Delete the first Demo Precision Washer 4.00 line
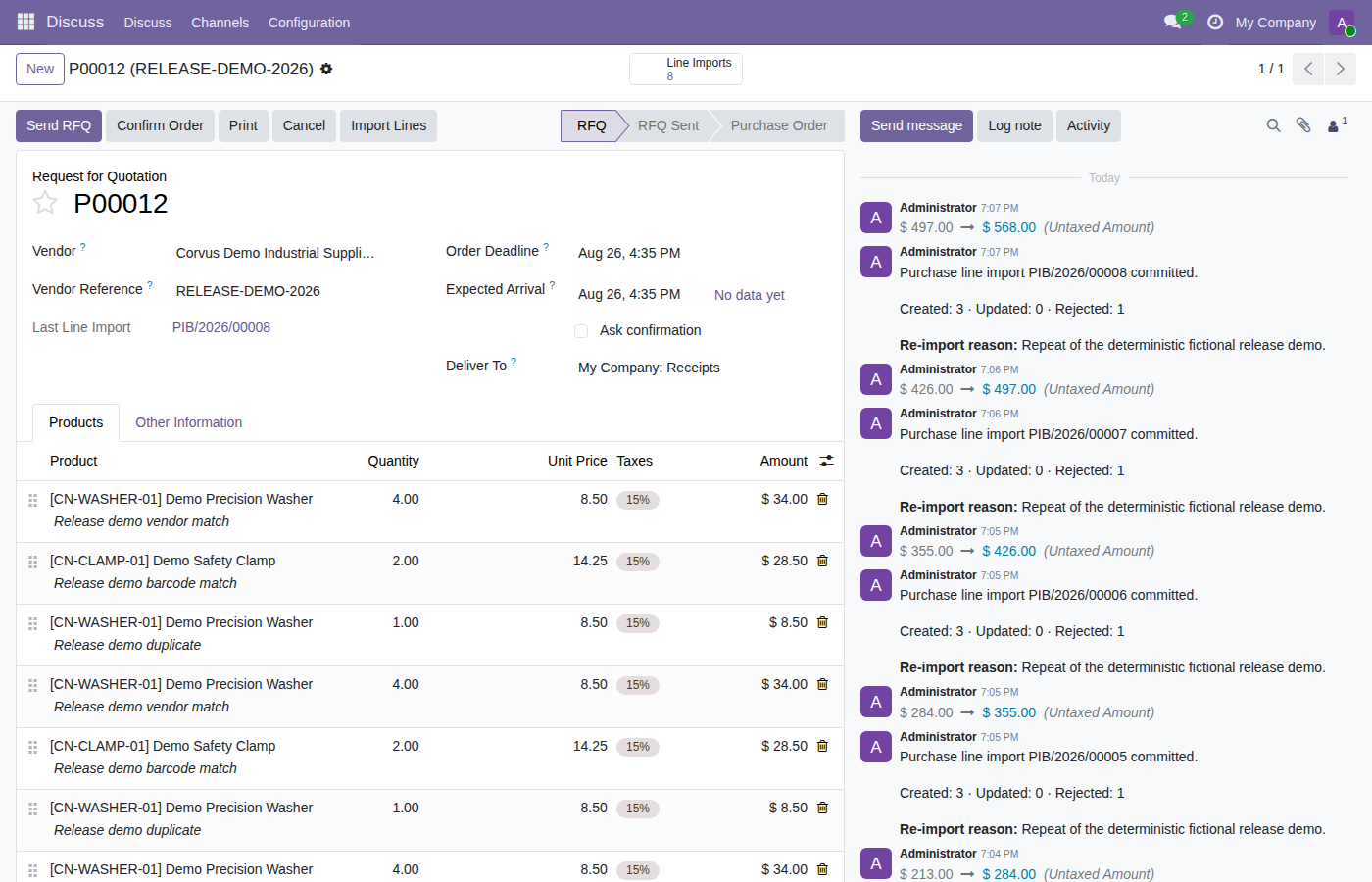Image resolution: width=1372 pixels, height=882 pixels. 822,499
